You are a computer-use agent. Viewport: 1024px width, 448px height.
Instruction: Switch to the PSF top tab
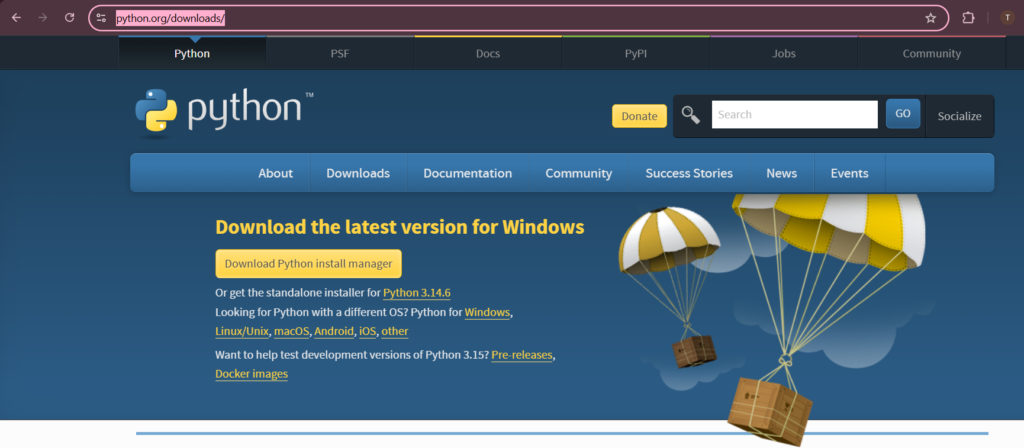340,54
